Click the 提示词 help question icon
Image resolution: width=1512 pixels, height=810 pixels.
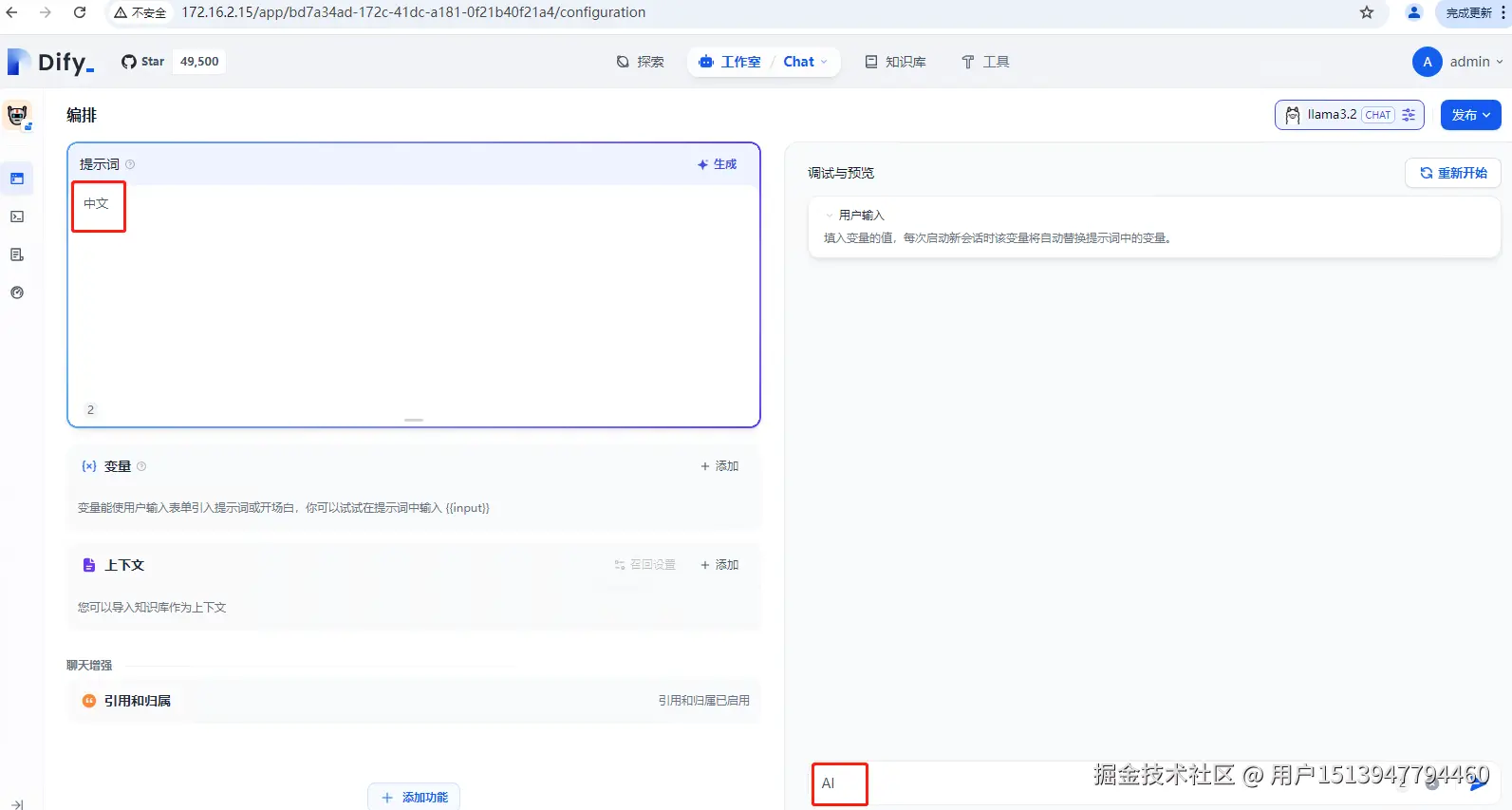[130, 164]
